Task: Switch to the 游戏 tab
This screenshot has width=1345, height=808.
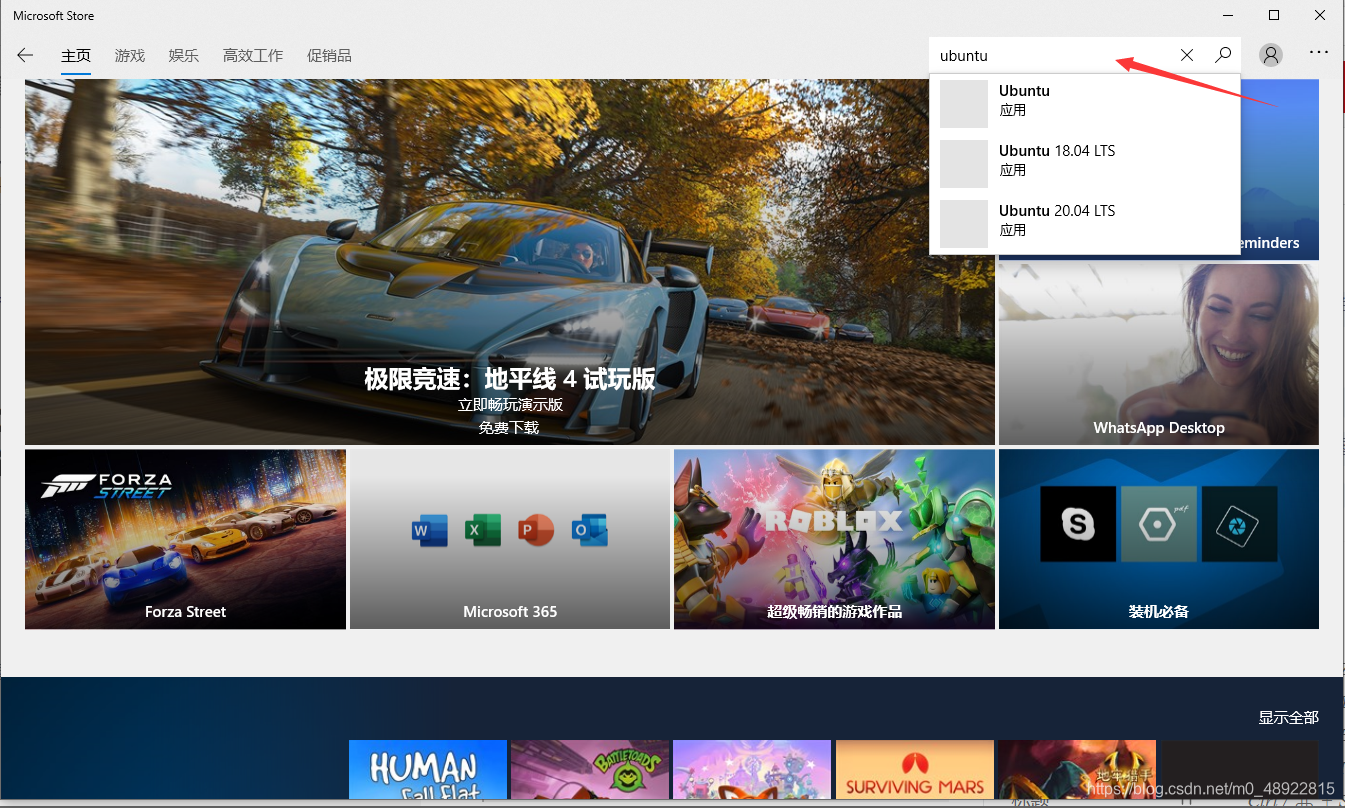Action: tap(130, 56)
